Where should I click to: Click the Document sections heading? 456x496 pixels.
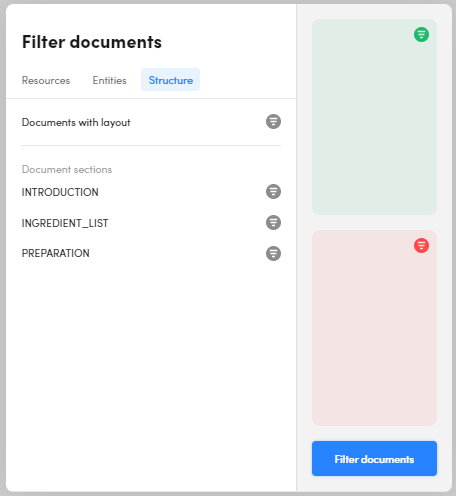point(67,169)
